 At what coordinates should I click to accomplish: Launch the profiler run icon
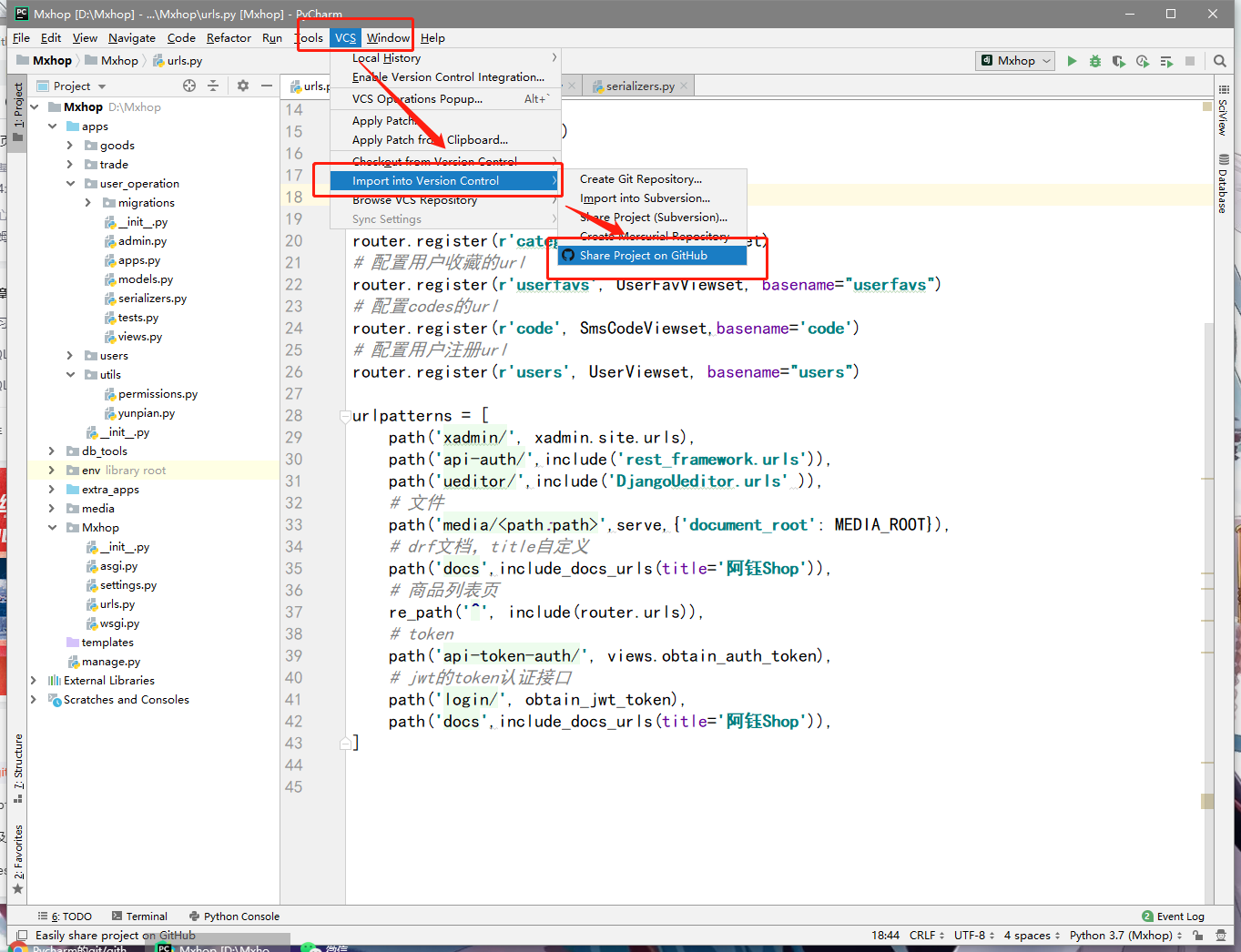(1143, 61)
